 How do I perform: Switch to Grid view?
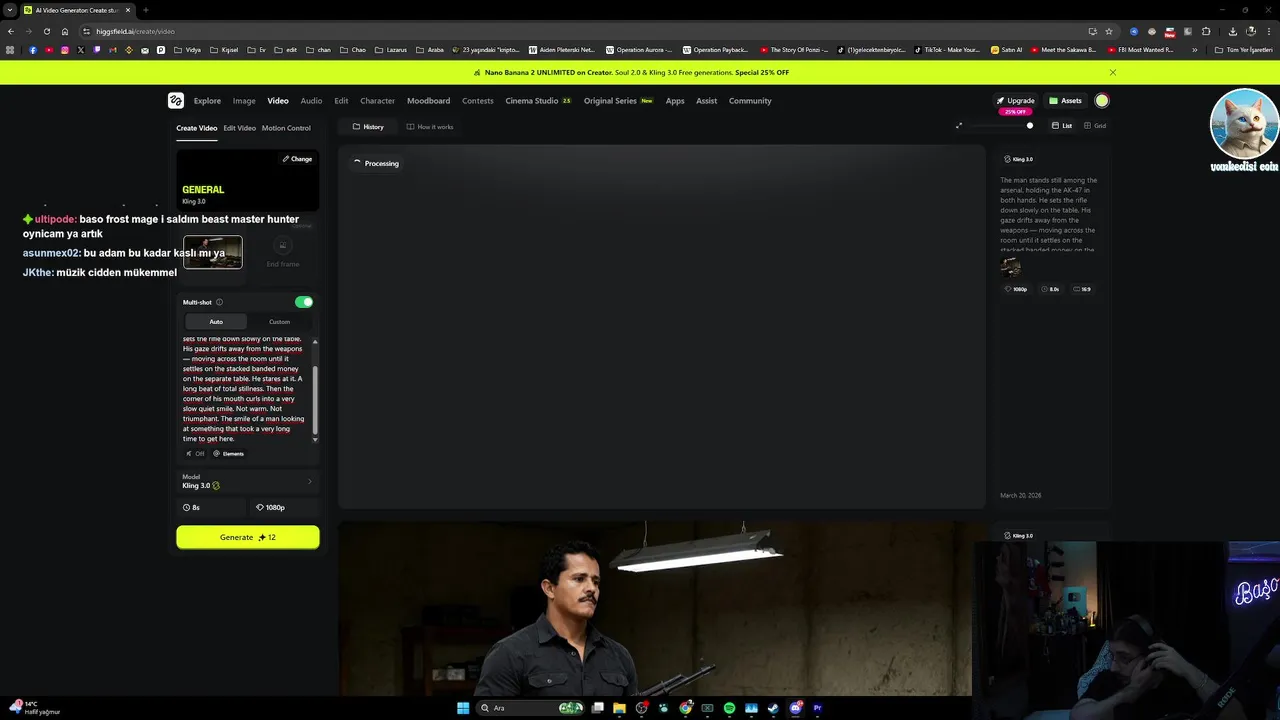[1095, 126]
